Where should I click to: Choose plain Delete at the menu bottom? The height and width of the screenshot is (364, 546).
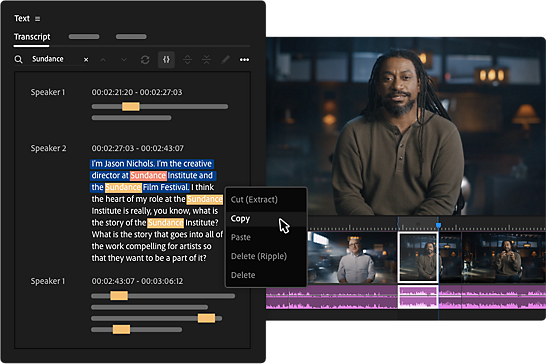click(266, 275)
